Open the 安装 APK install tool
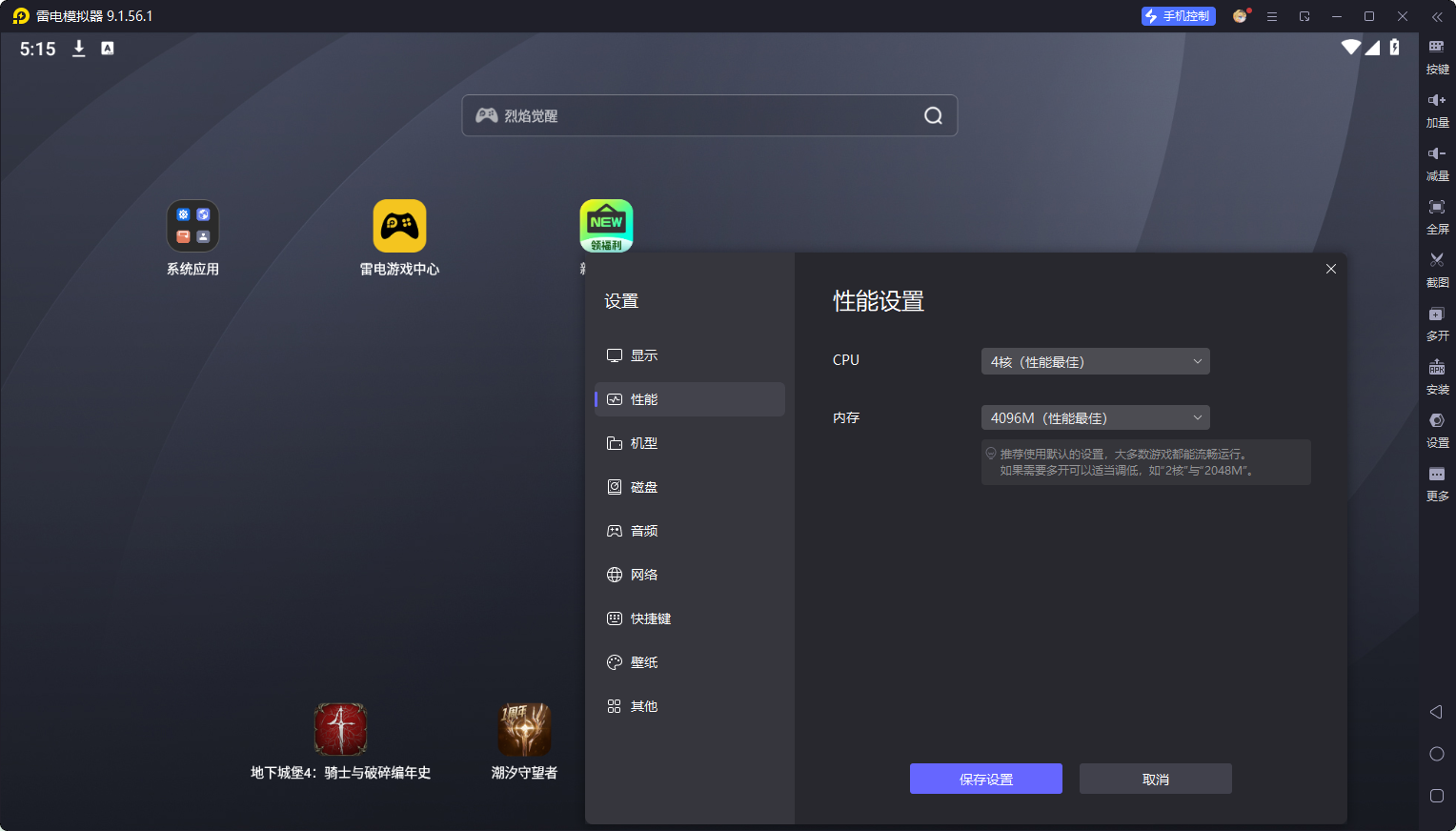This screenshot has width=1456, height=831. (1437, 376)
